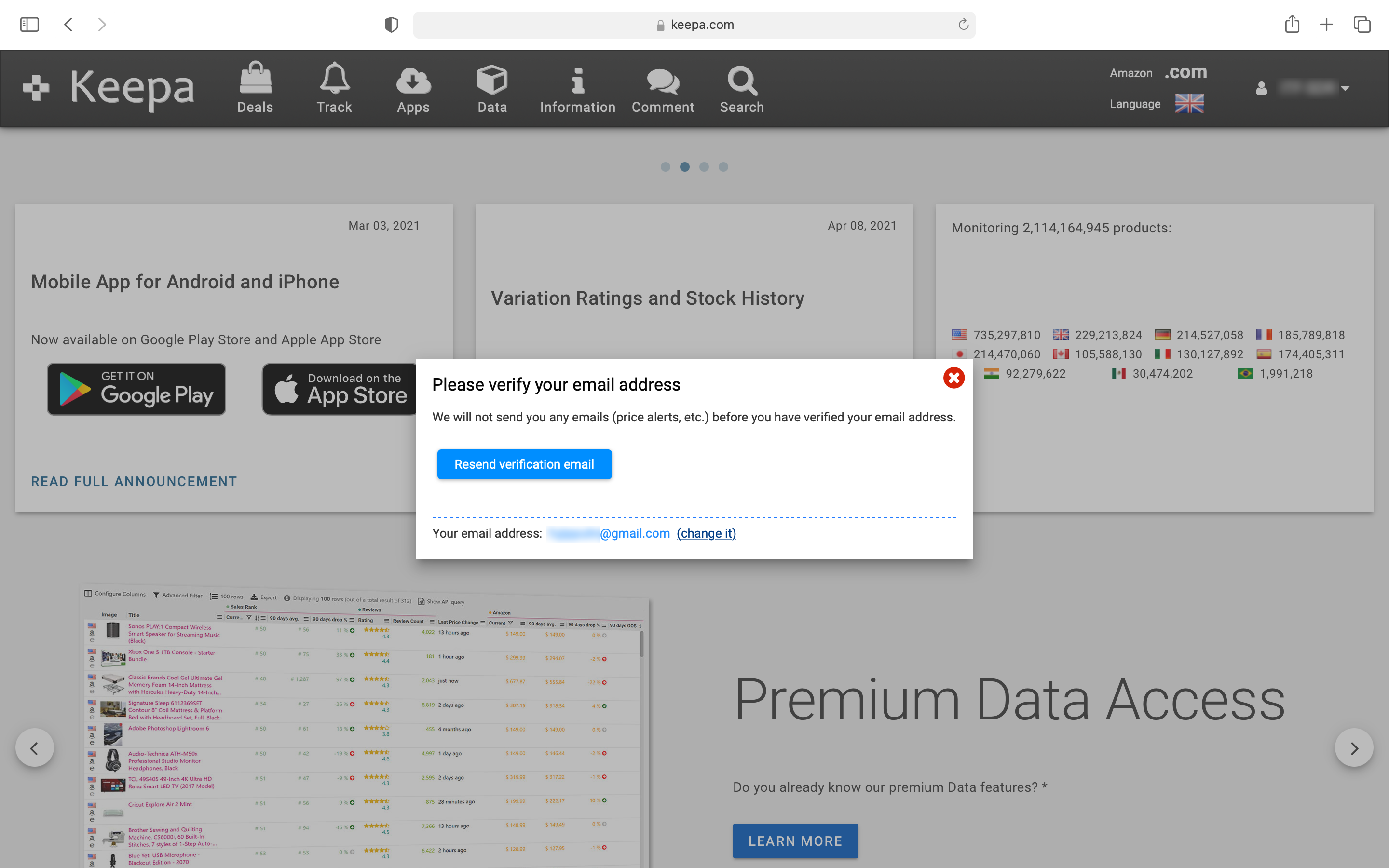The width and height of the screenshot is (1389, 868).
Task: Expand the user account dropdown arrow
Action: click(x=1345, y=88)
